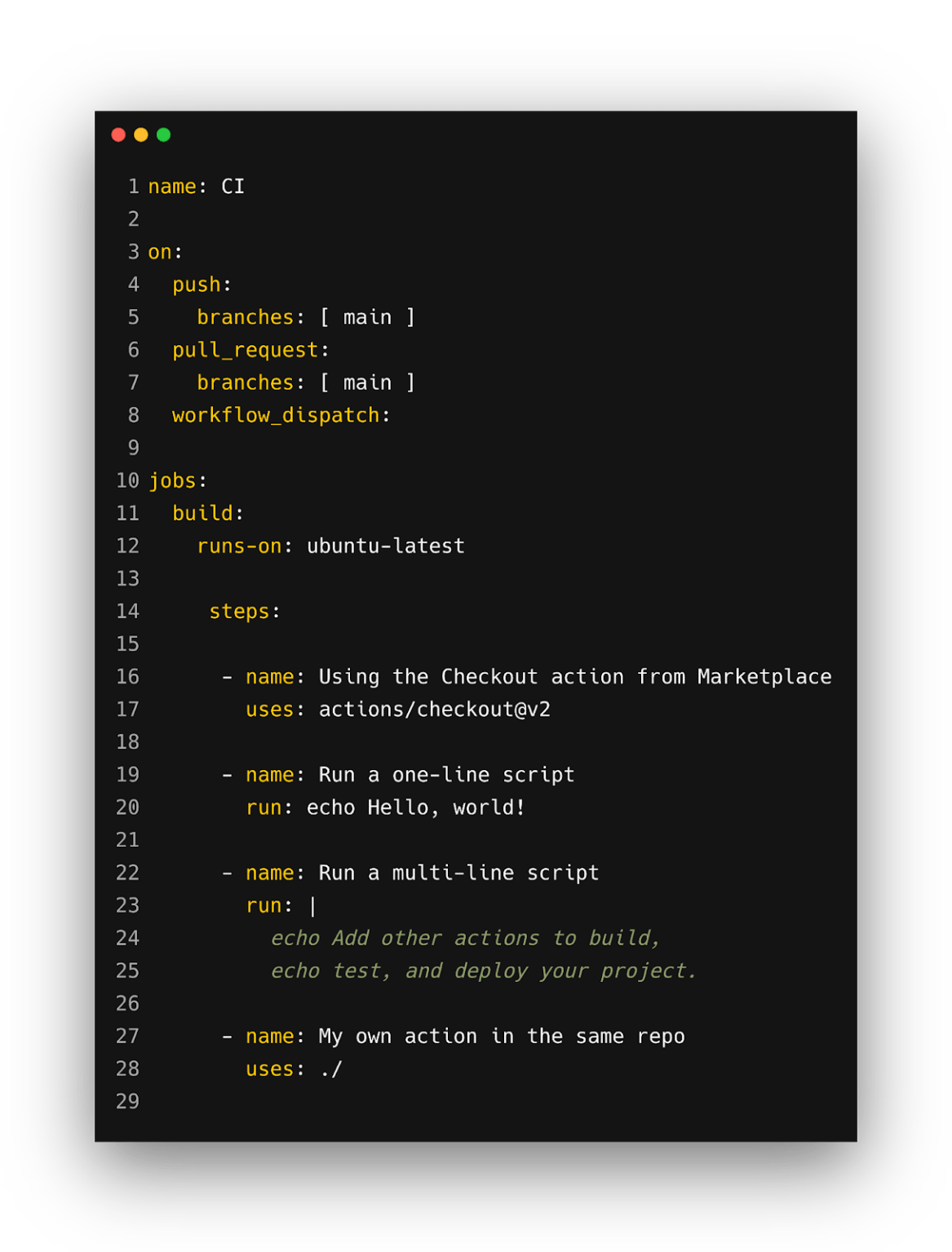This screenshot has height=1252, width=952.
Task: Click the italic 'echo Add other actions' line
Action: pyautogui.click(x=465, y=938)
